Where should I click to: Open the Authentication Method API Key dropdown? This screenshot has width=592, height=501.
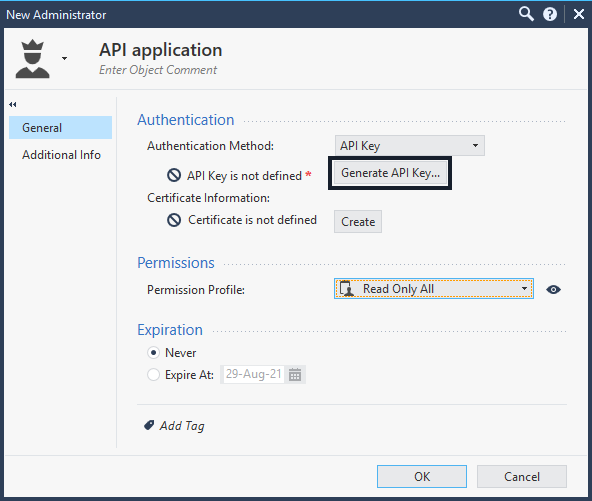tap(410, 146)
